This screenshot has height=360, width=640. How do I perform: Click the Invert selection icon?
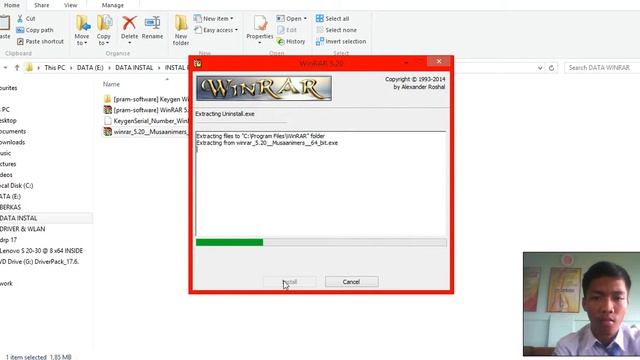click(320, 42)
